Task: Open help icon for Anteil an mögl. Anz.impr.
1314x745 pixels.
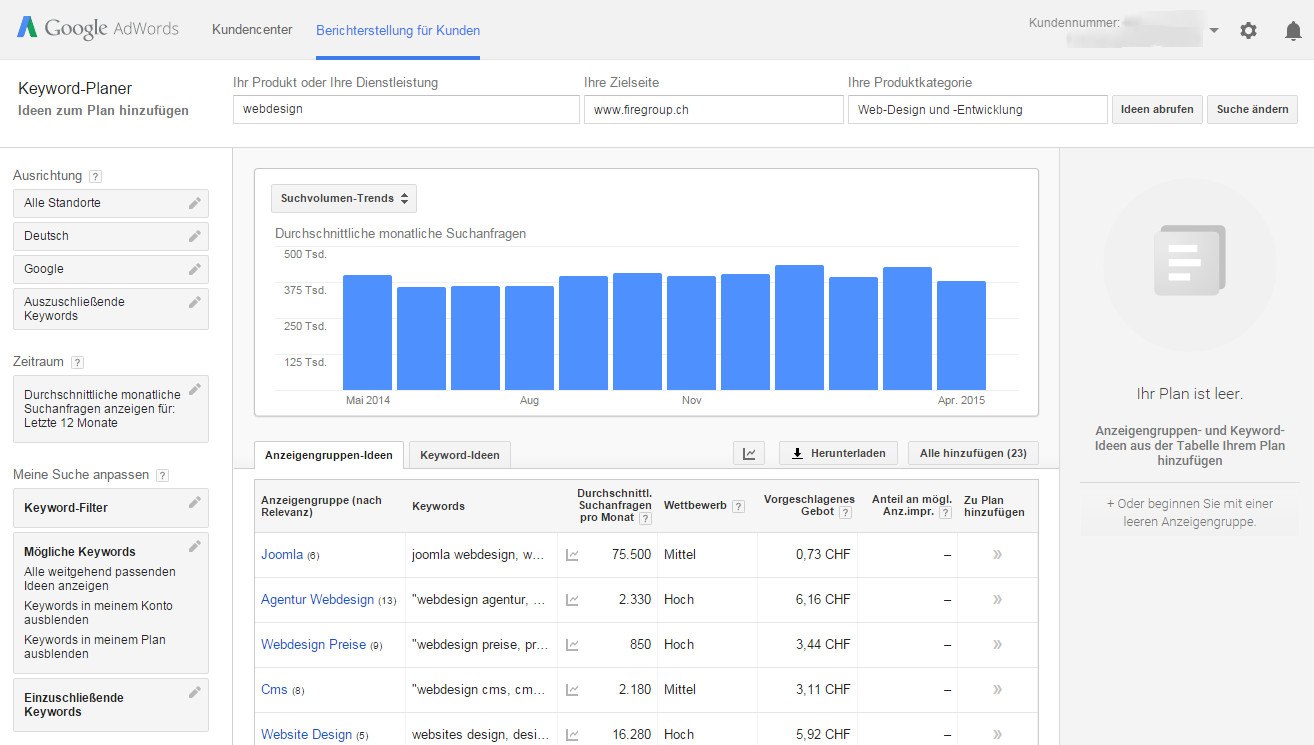Action: click(945, 512)
